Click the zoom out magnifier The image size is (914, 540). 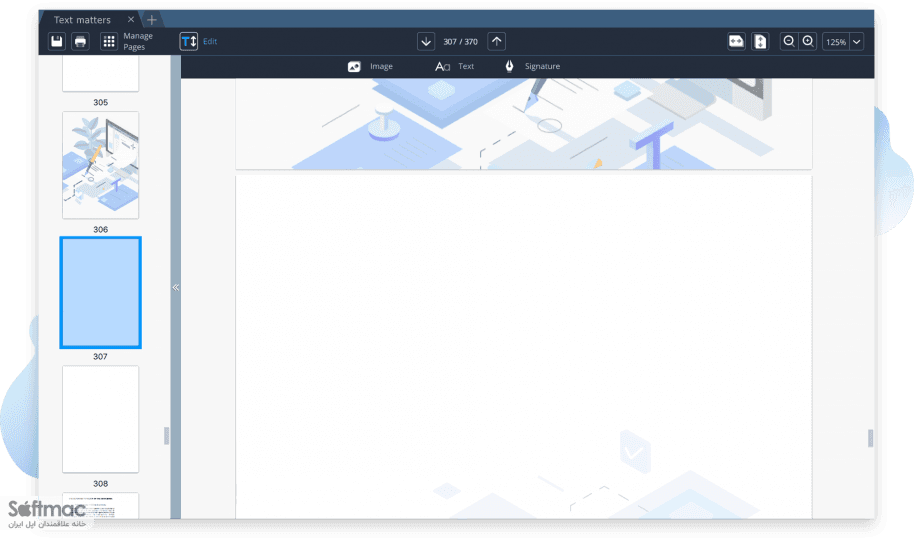point(789,41)
